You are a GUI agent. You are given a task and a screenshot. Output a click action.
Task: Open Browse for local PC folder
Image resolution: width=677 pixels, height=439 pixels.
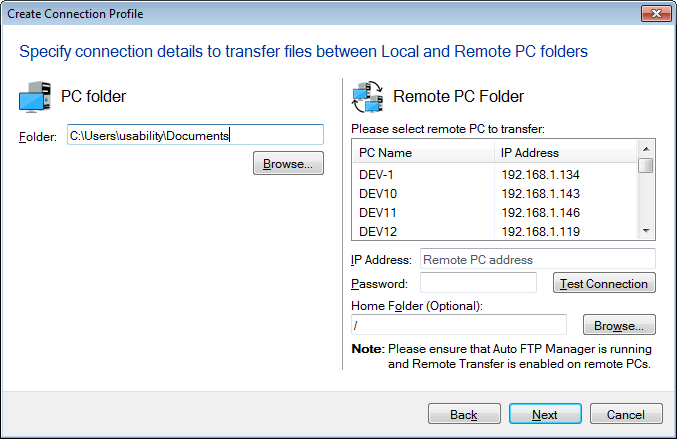point(288,163)
